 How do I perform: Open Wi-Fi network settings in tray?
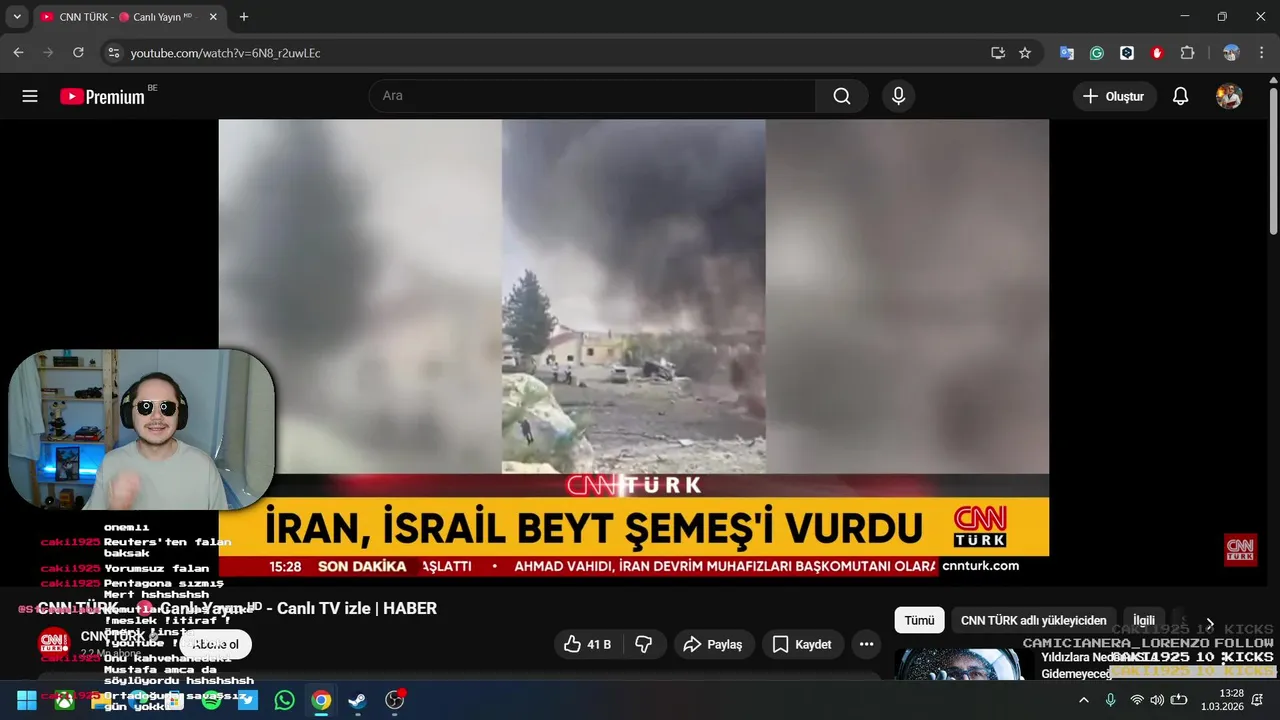[x=1137, y=700]
